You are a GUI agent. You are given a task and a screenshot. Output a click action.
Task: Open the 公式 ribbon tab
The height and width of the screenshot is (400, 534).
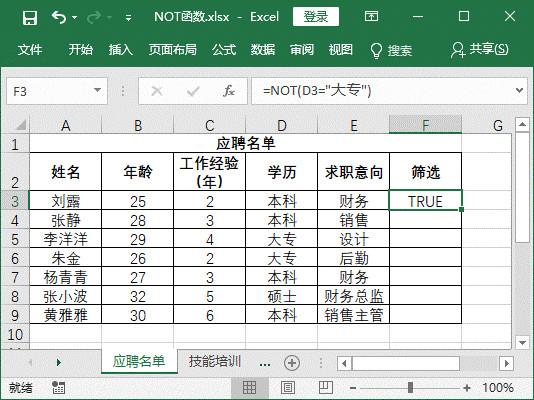pos(224,50)
